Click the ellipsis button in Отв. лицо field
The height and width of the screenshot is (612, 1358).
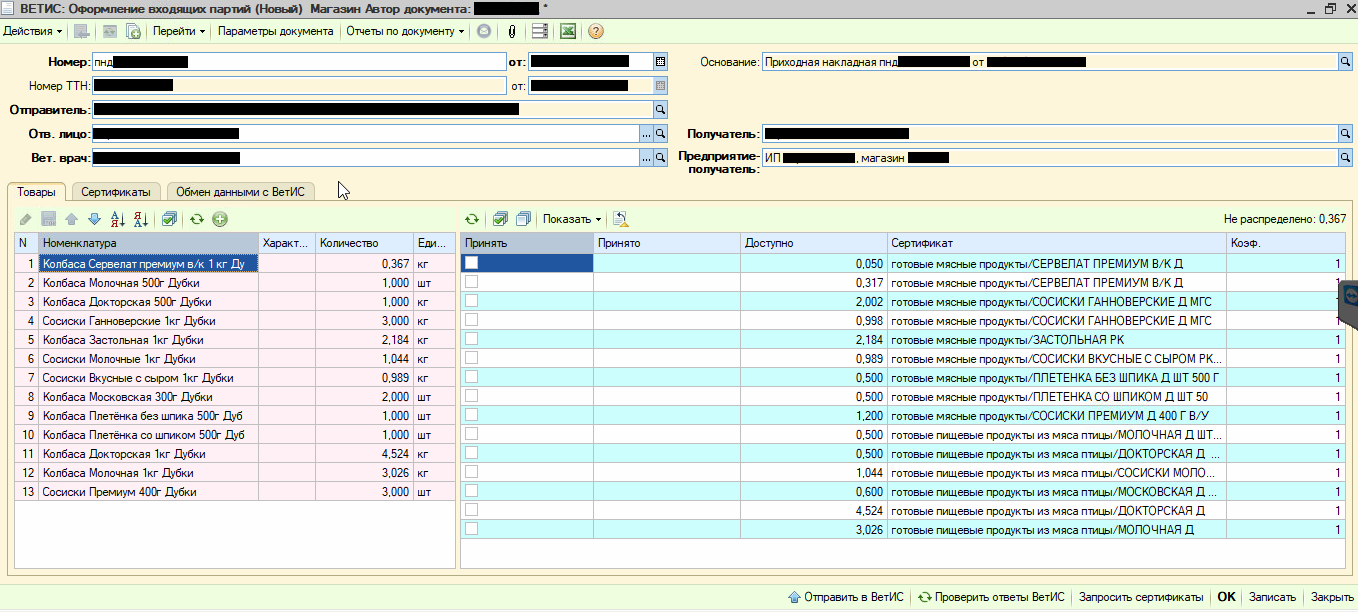pyautogui.click(x=646, y=133)
